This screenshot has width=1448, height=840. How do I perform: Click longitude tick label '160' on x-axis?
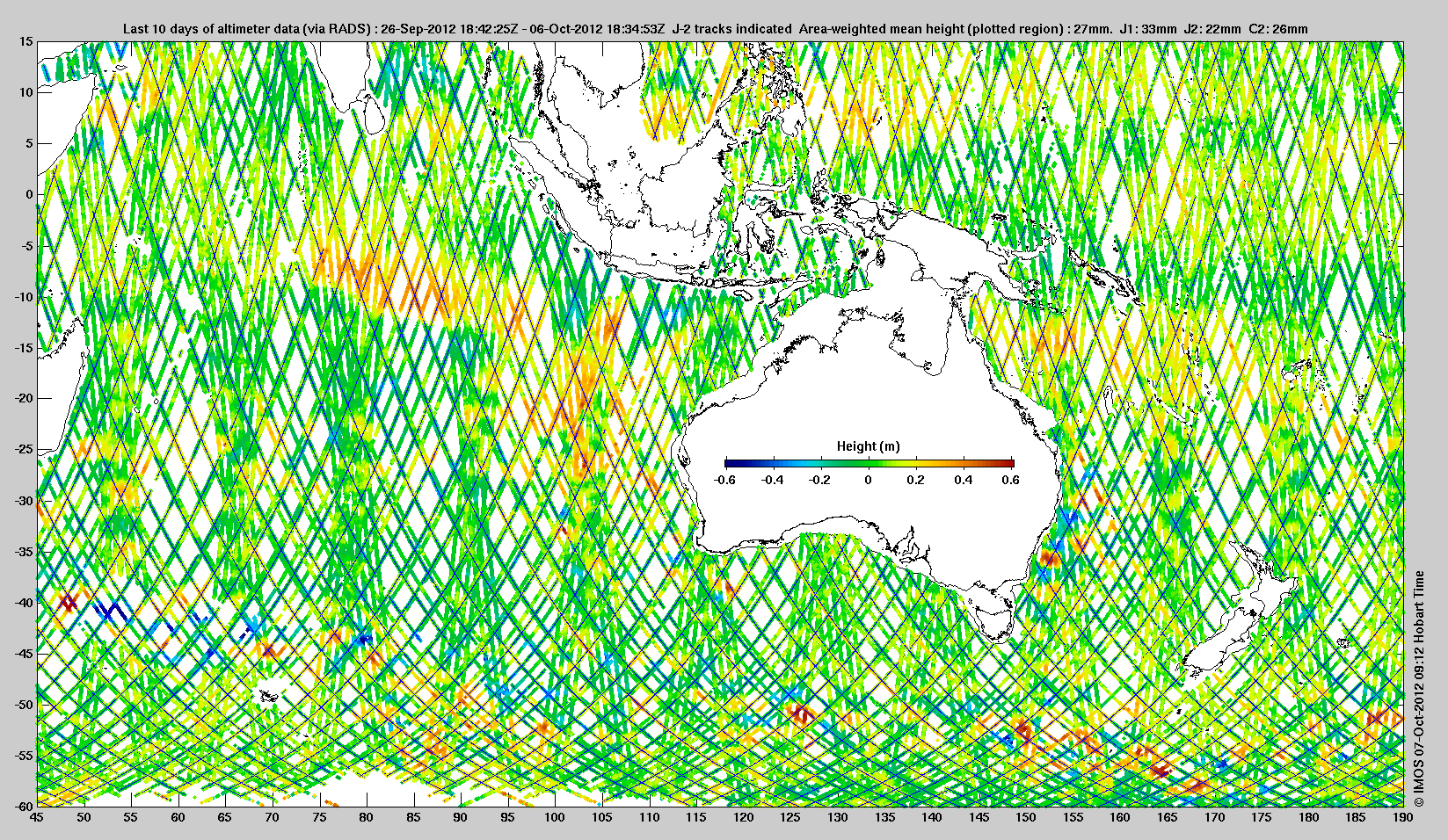(x=1120, y=817)
